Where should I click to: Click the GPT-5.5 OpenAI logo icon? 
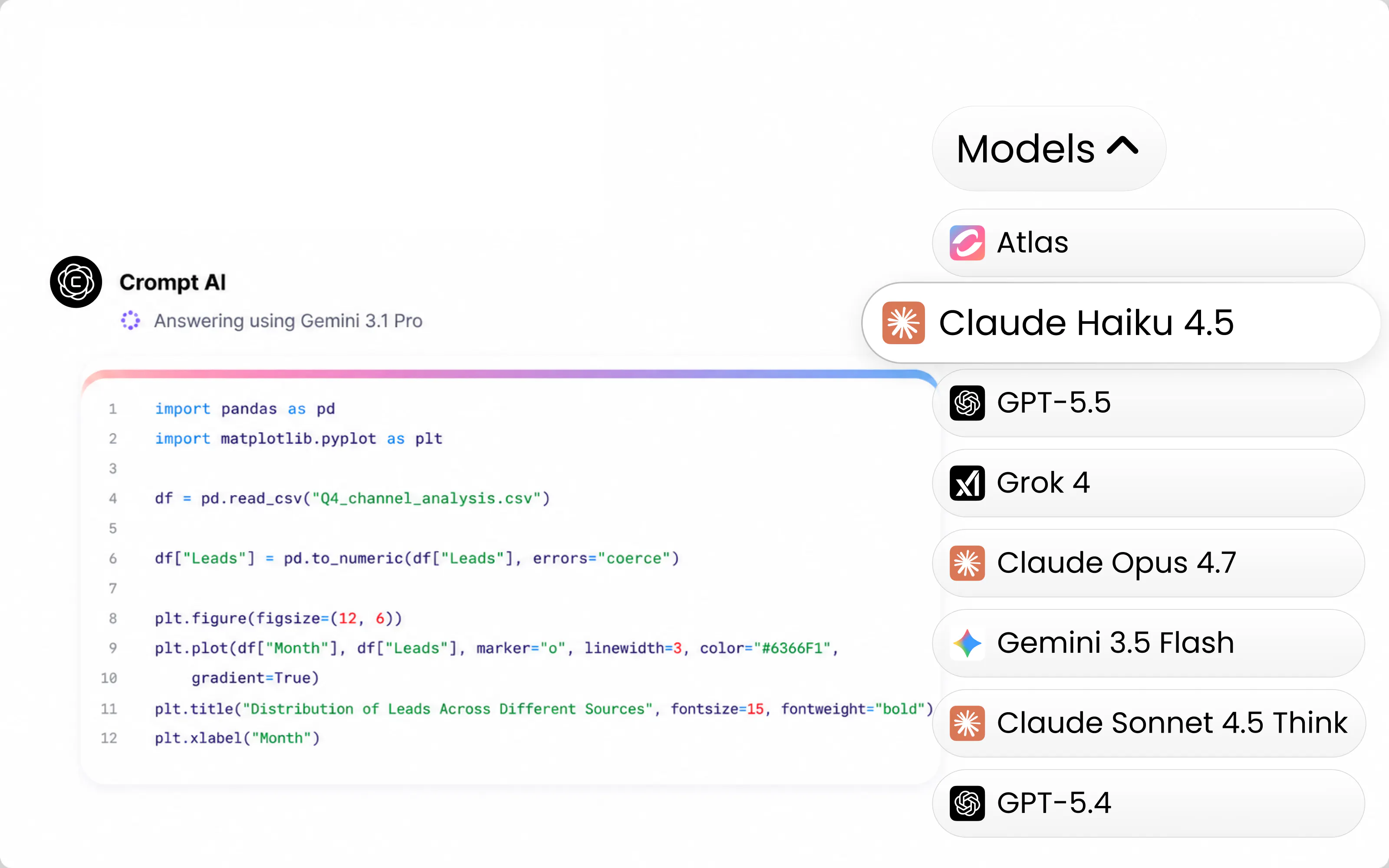pos(967,403)
